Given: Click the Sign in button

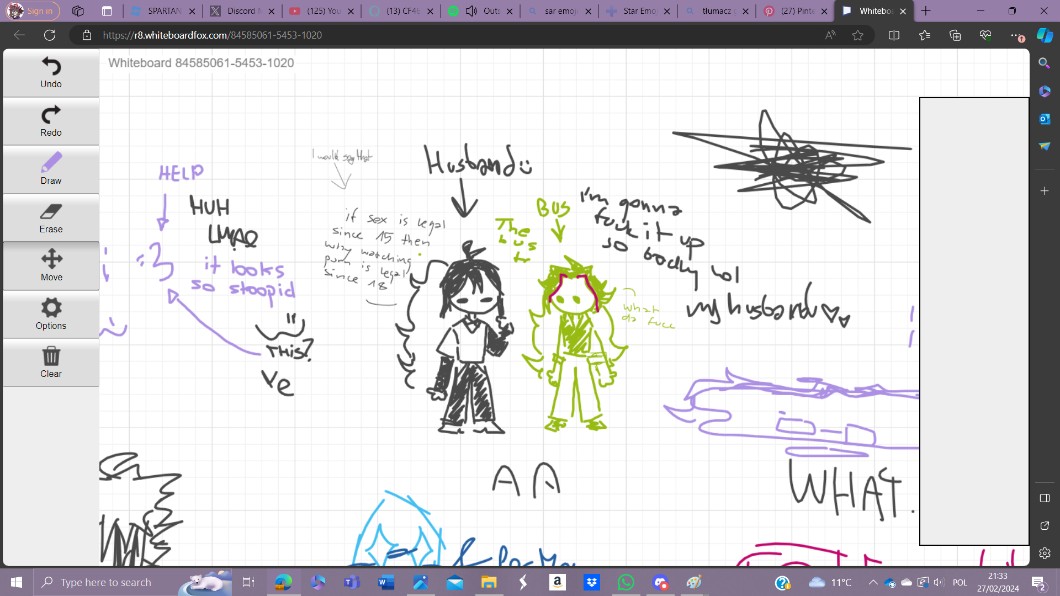Looking at the screenshot, I should pos(32,11).
